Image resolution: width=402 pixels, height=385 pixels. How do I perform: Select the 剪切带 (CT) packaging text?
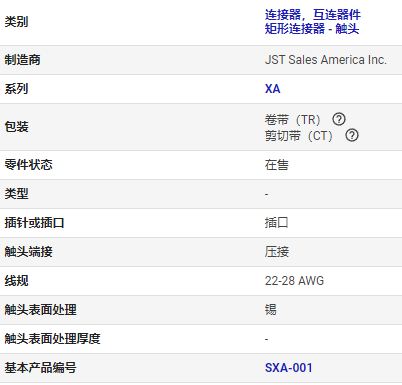coord(299,136)
